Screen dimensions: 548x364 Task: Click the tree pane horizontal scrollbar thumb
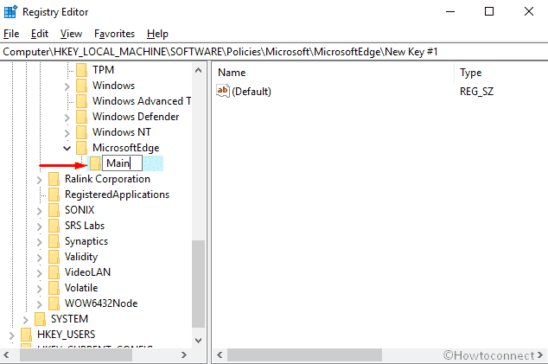coord(76,355)
